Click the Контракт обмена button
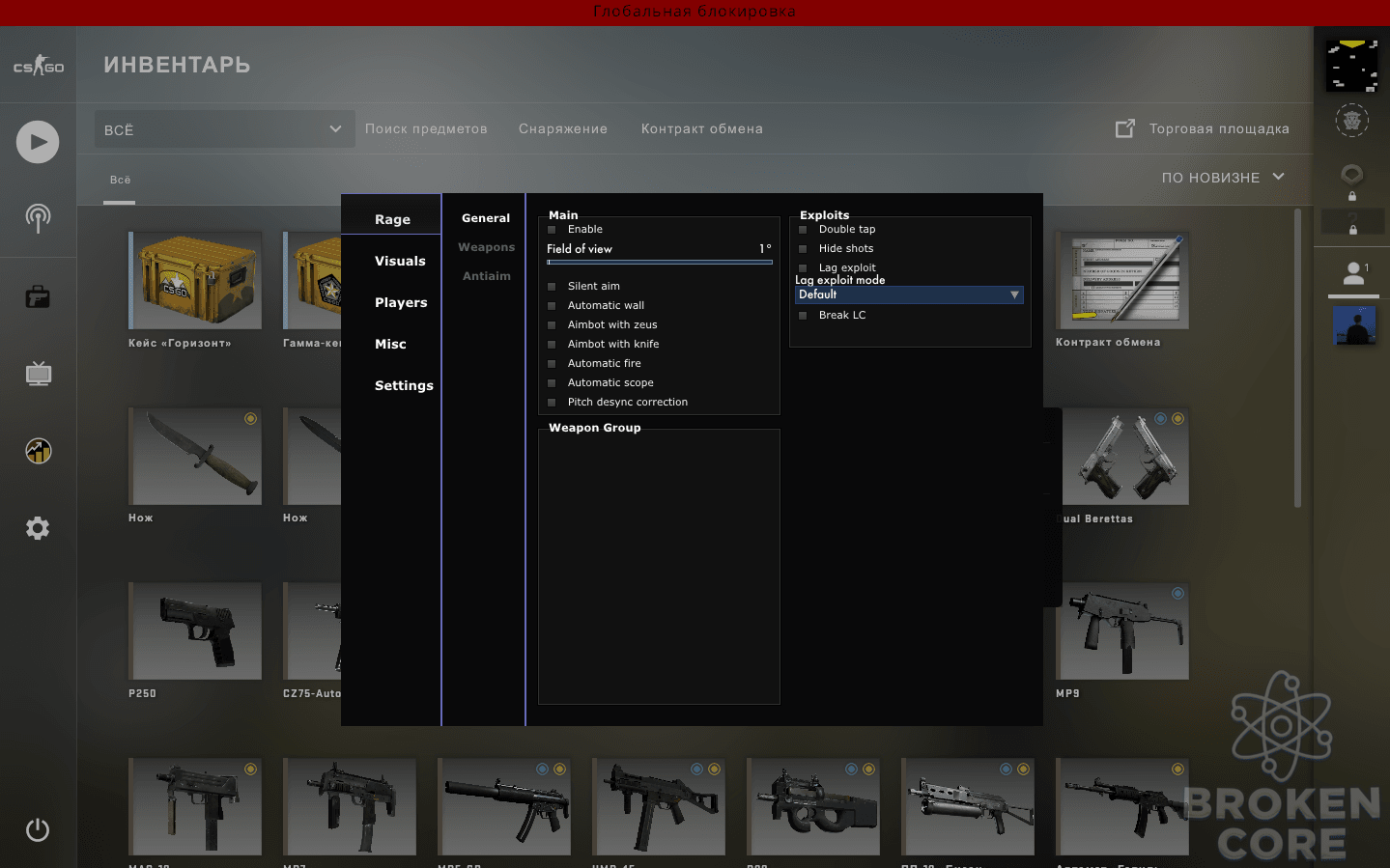 point(702,128)
